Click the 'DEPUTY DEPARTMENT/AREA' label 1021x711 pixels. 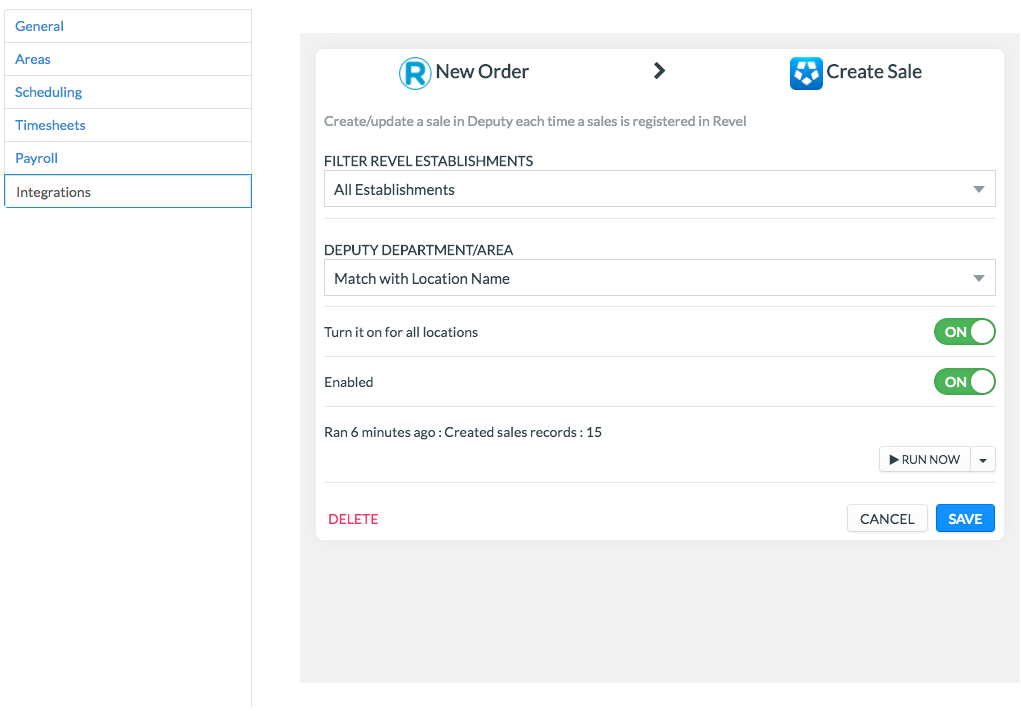(x=419, y=250)
